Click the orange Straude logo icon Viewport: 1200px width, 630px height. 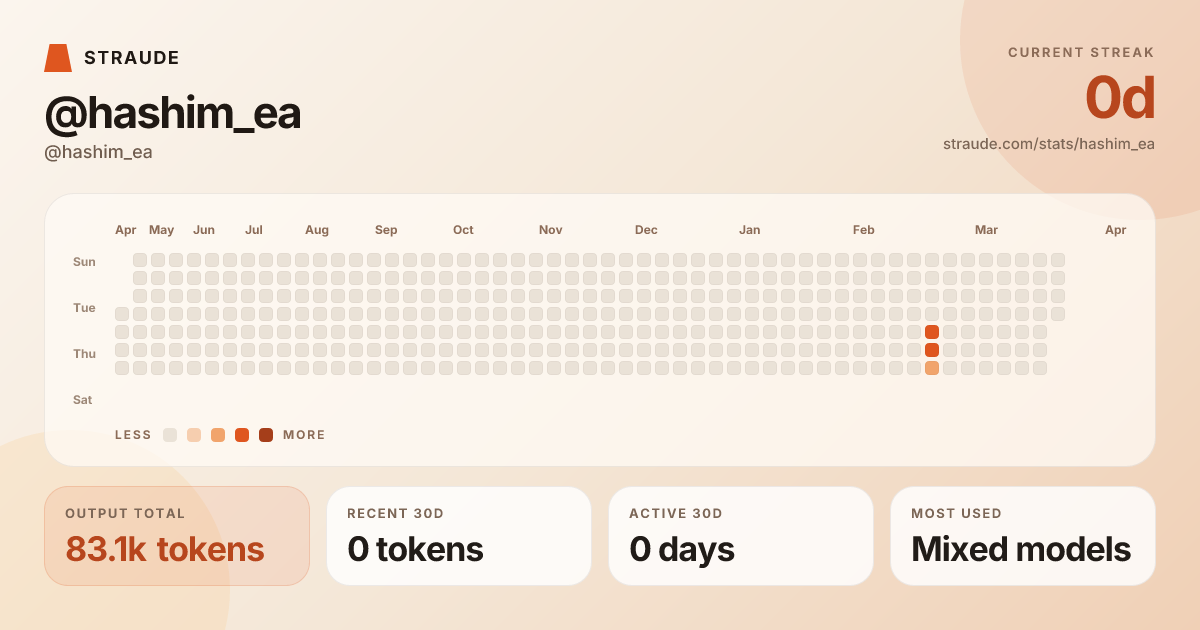click(58, 58)
